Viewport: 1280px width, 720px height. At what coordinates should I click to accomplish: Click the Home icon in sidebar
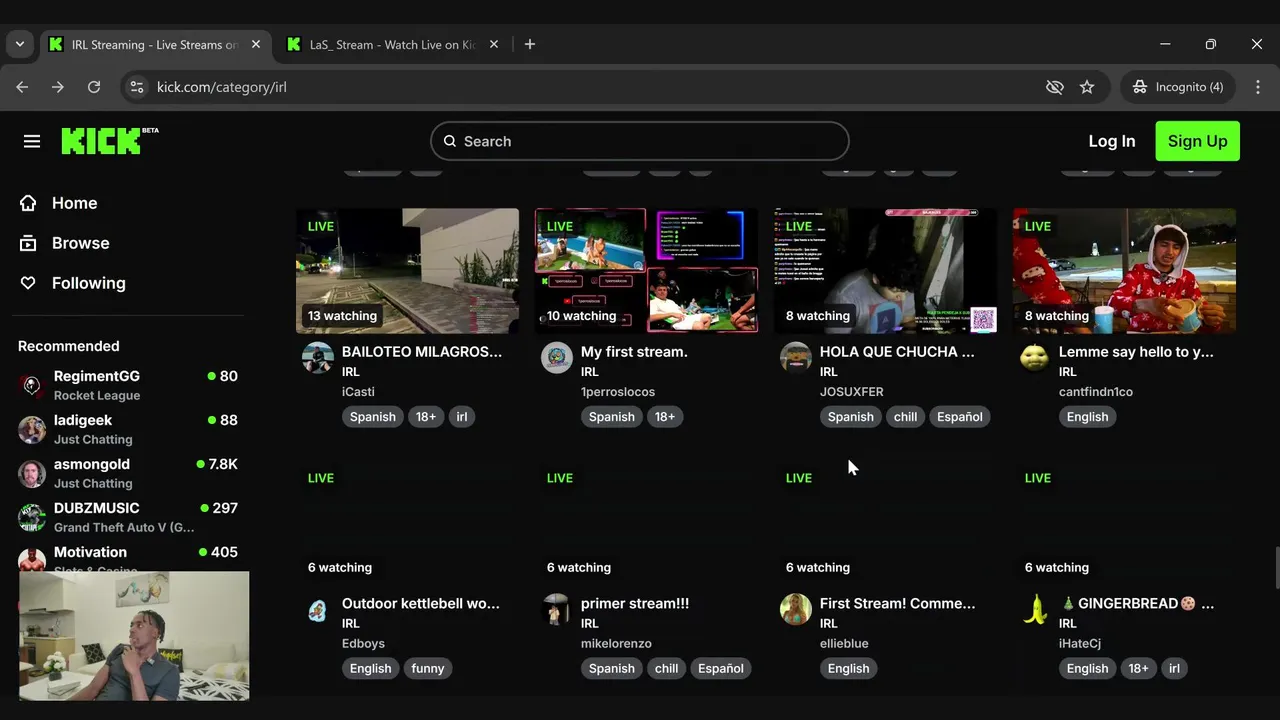coord(28,203)
